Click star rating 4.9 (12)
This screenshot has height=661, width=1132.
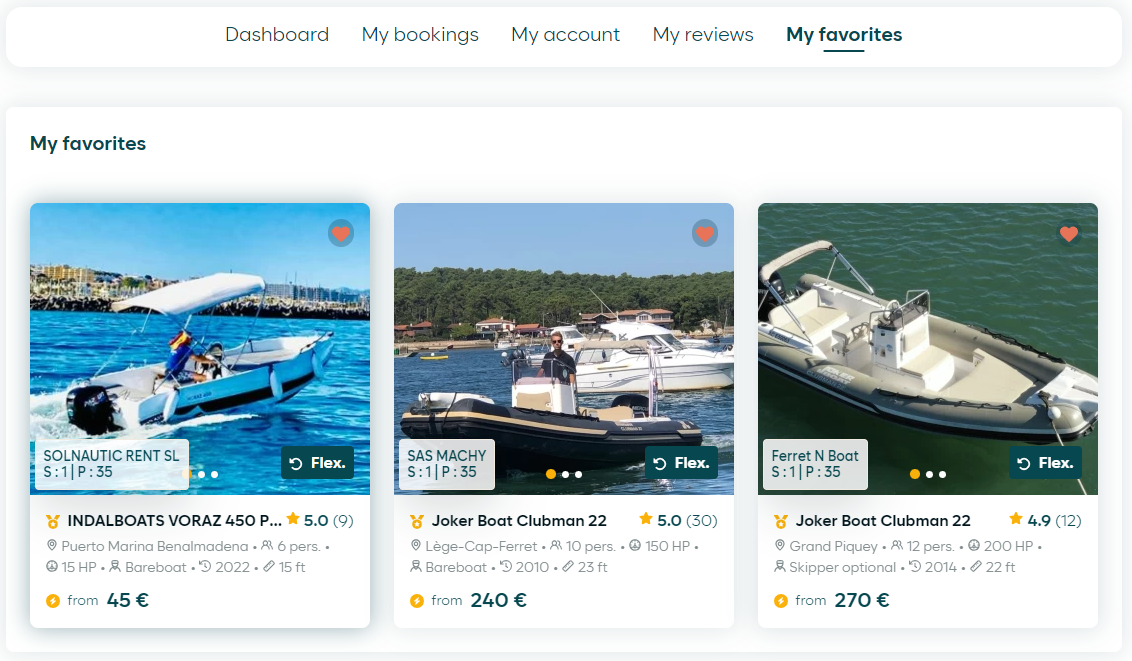1045,520
